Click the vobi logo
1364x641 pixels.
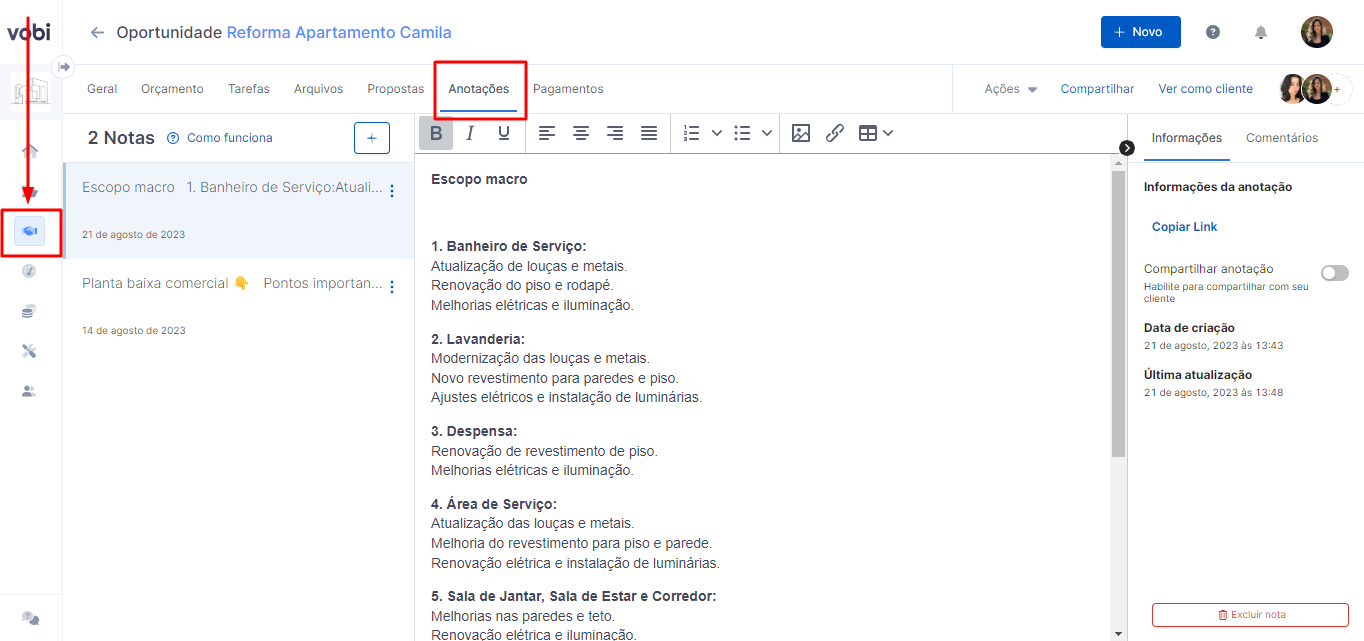coord(28,32)
